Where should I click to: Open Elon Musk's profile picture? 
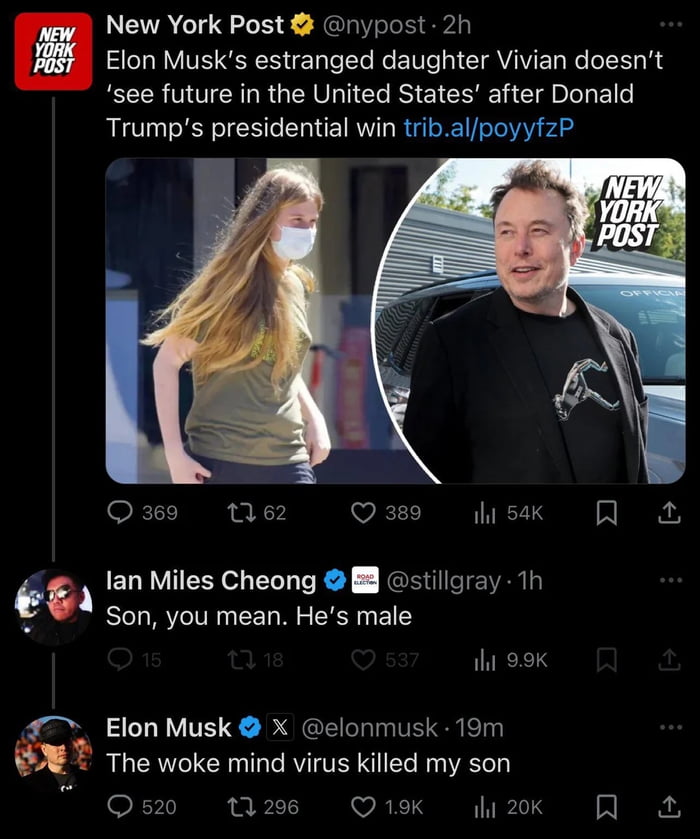(x=53, y=754)
